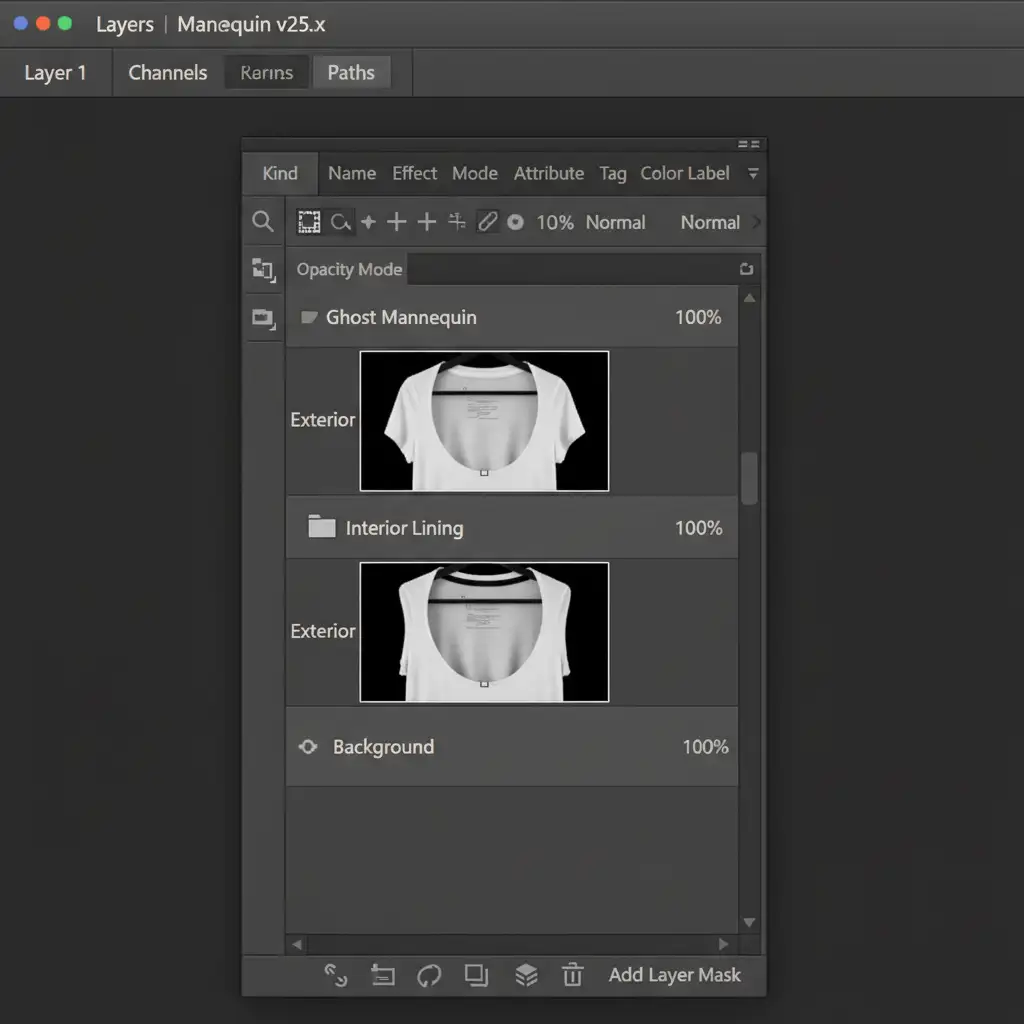Click the Kind filter button
1024x1024 pixels.
pos(280,173)
